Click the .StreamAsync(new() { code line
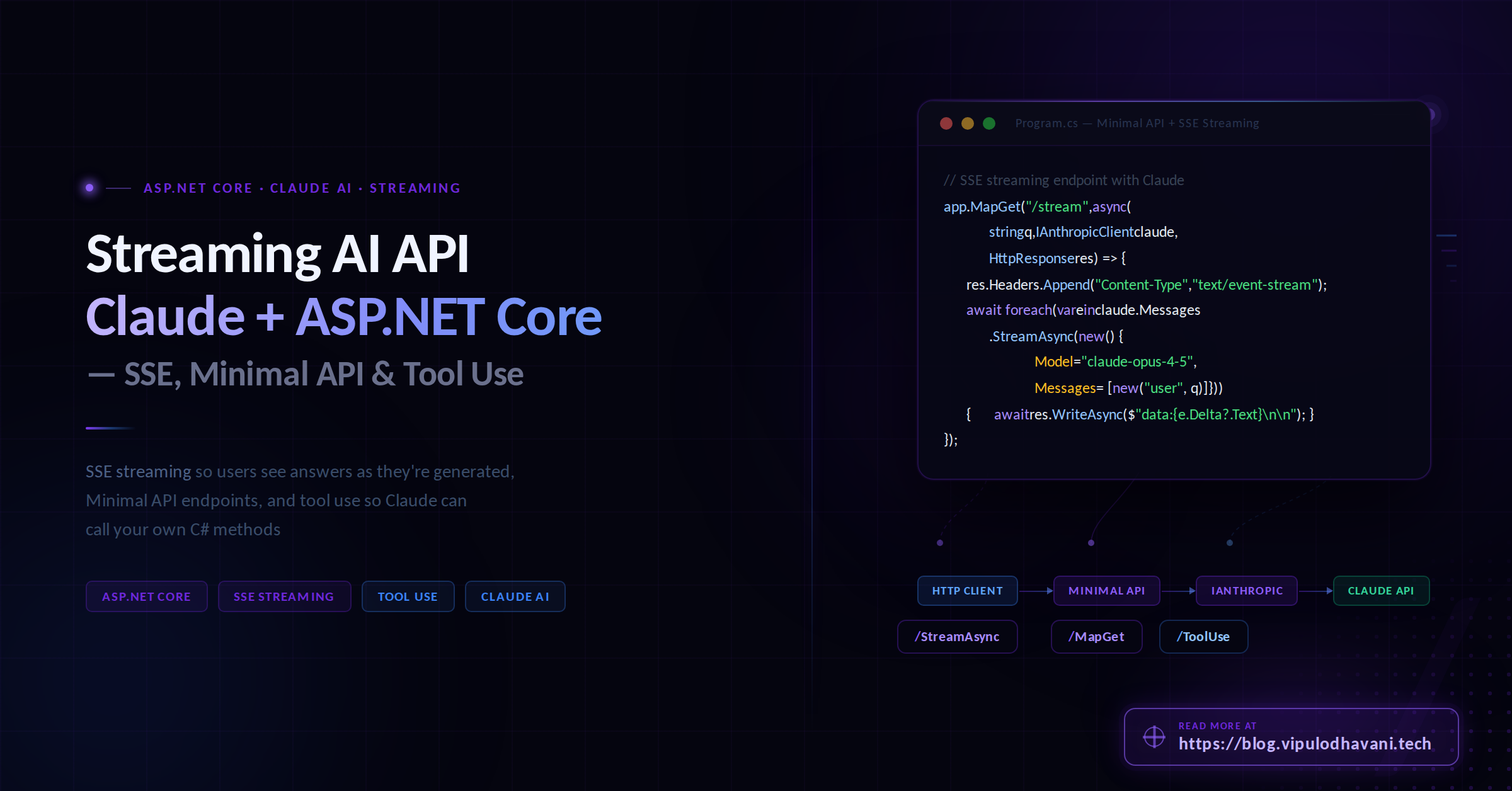Image resolution: width=1512 pixels, height=791 pixels. tap(1056, 336)
